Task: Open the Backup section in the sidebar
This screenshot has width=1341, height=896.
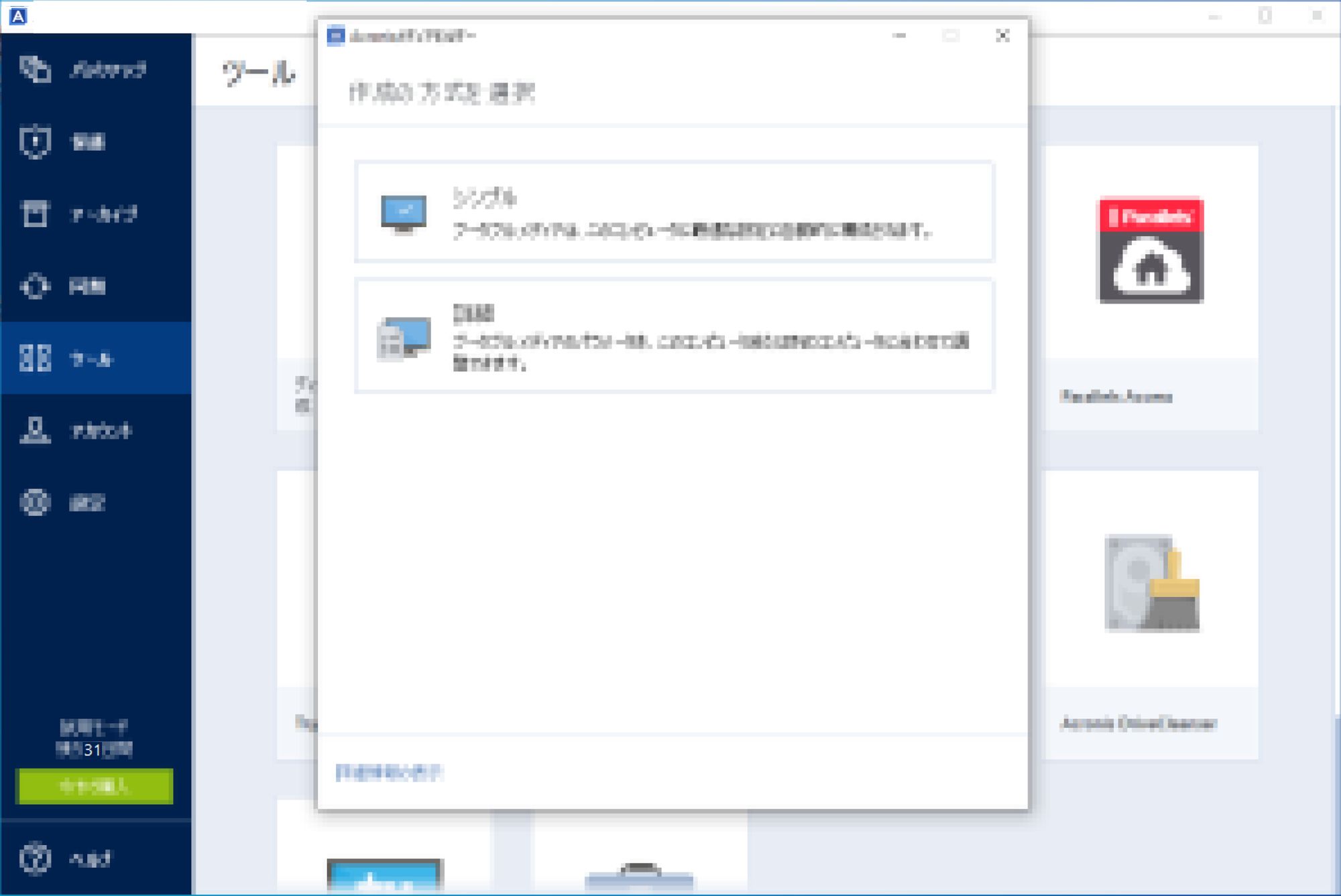Action: tap(95, 70)
